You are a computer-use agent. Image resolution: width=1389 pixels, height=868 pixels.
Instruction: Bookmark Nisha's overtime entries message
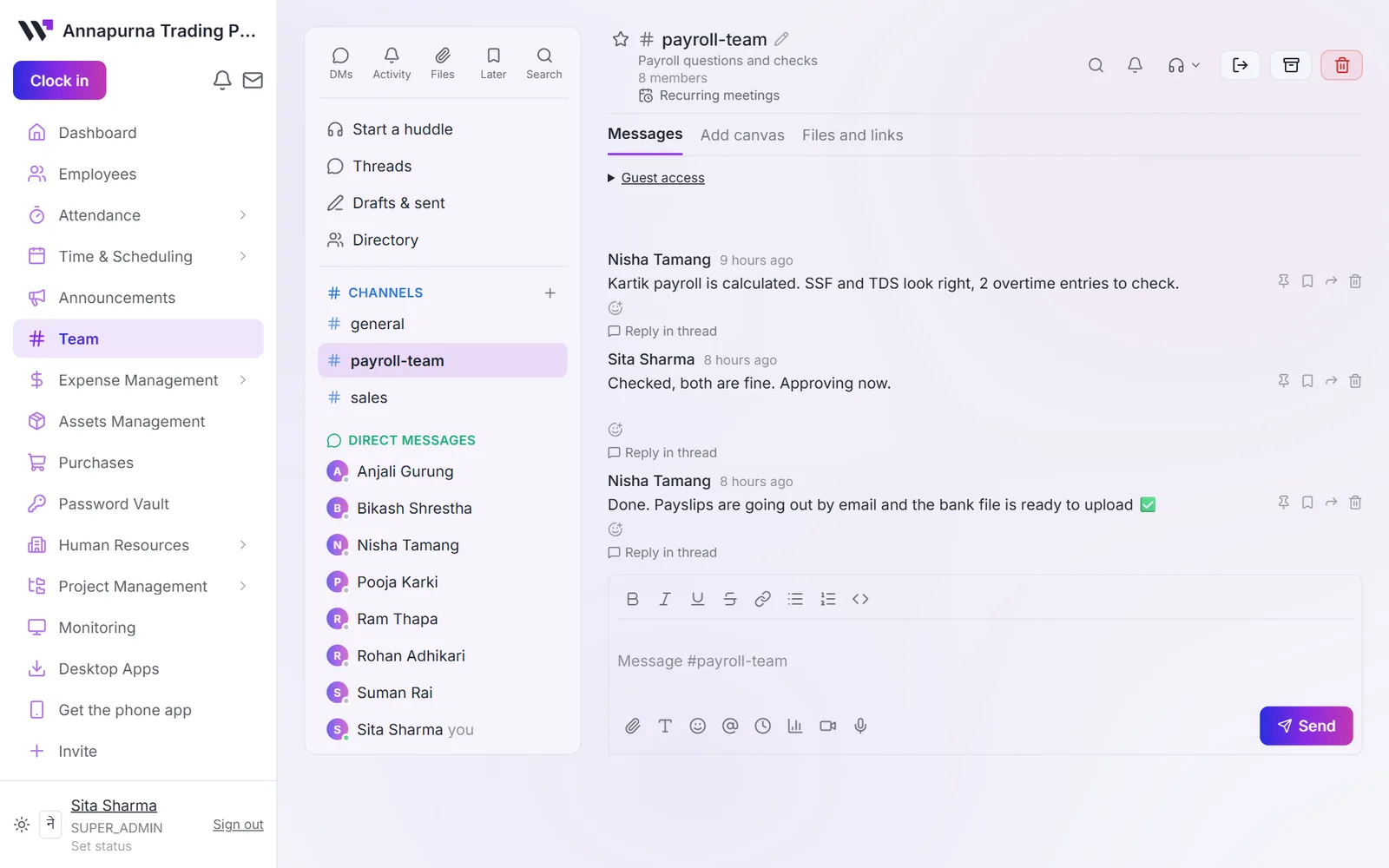tap(1307, 281)
